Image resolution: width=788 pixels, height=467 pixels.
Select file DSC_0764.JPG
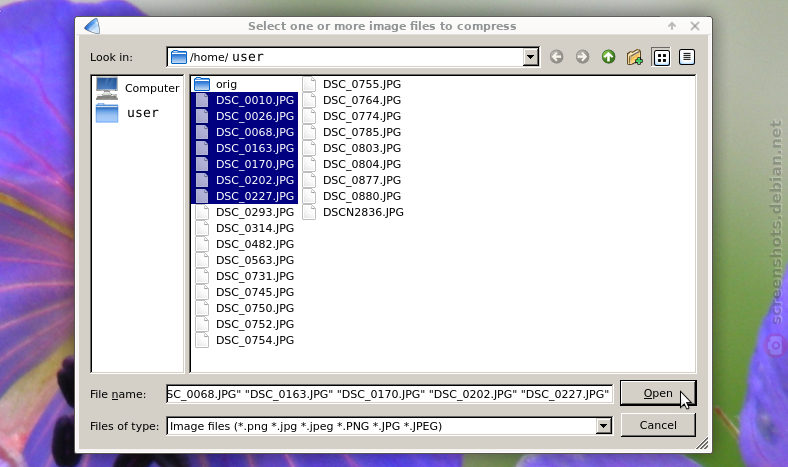[x=352, y=100]
